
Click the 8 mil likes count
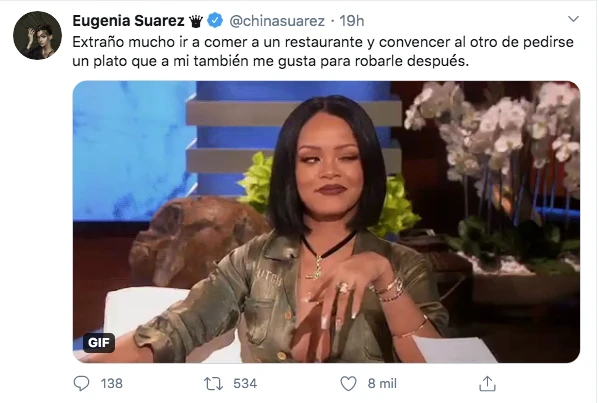pos(382,383)
